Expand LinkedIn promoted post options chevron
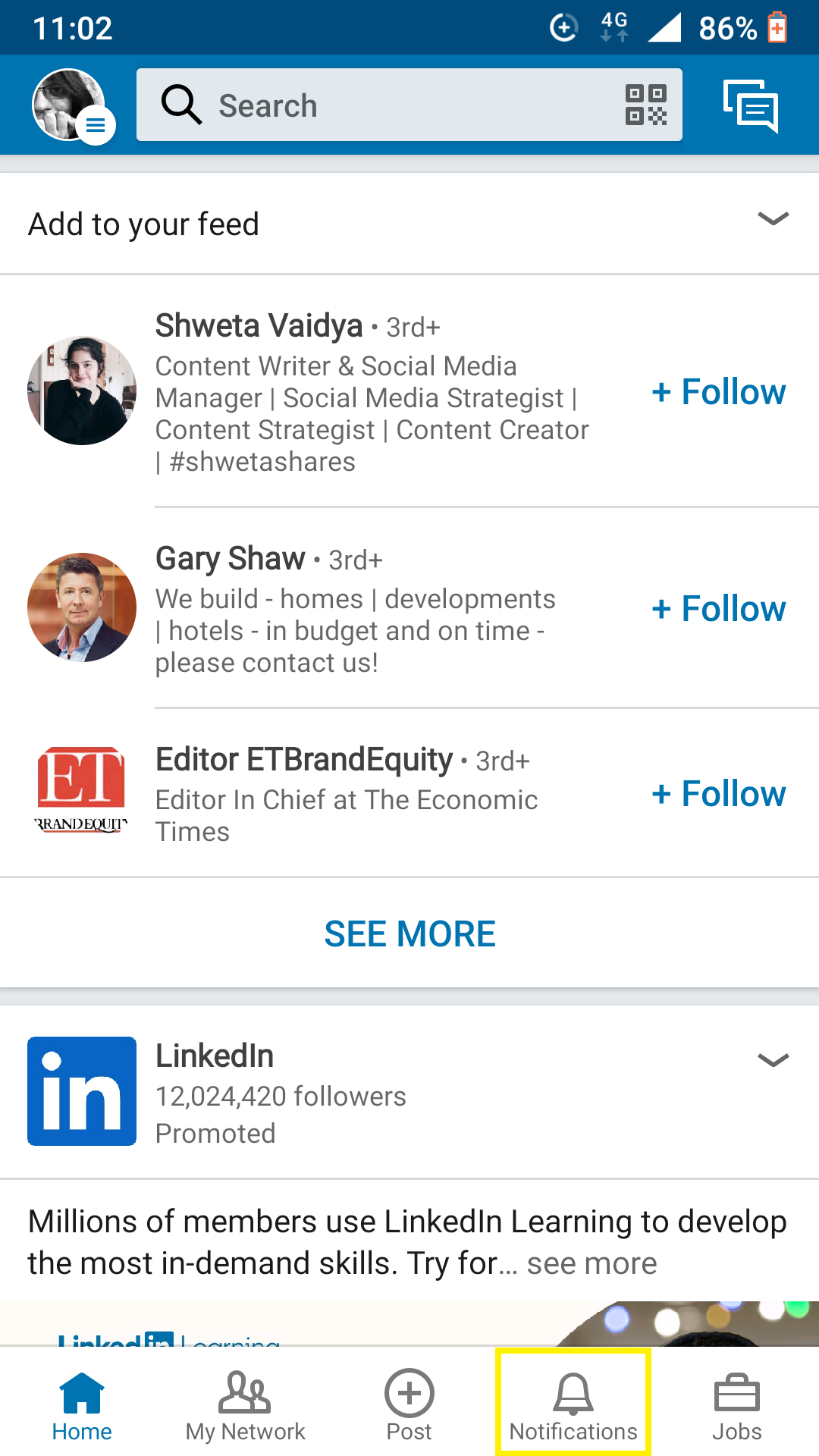The image size is (819, 1456). pos(773,1060)
